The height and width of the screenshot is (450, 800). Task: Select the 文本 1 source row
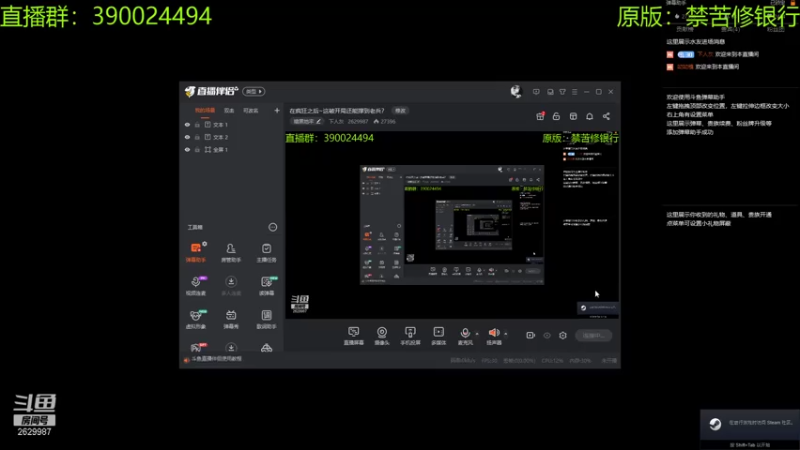click(x=232, y=124)
